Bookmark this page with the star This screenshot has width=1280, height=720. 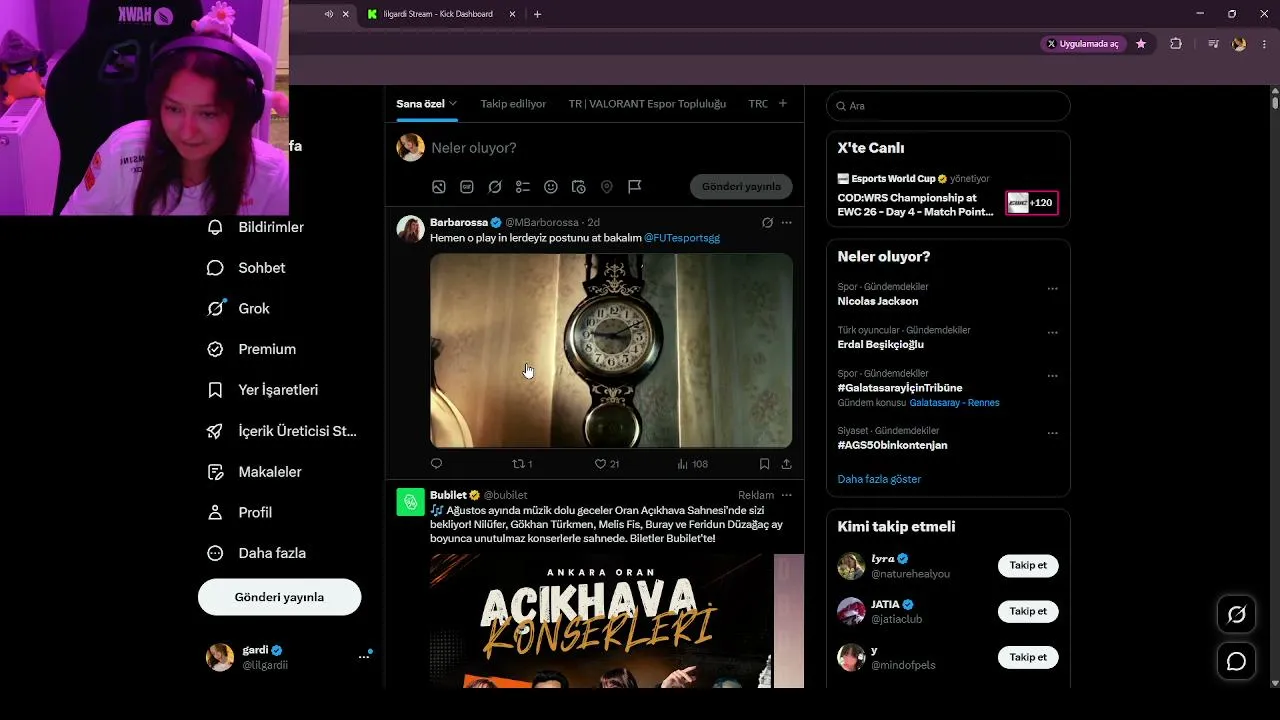[1141, 44]
